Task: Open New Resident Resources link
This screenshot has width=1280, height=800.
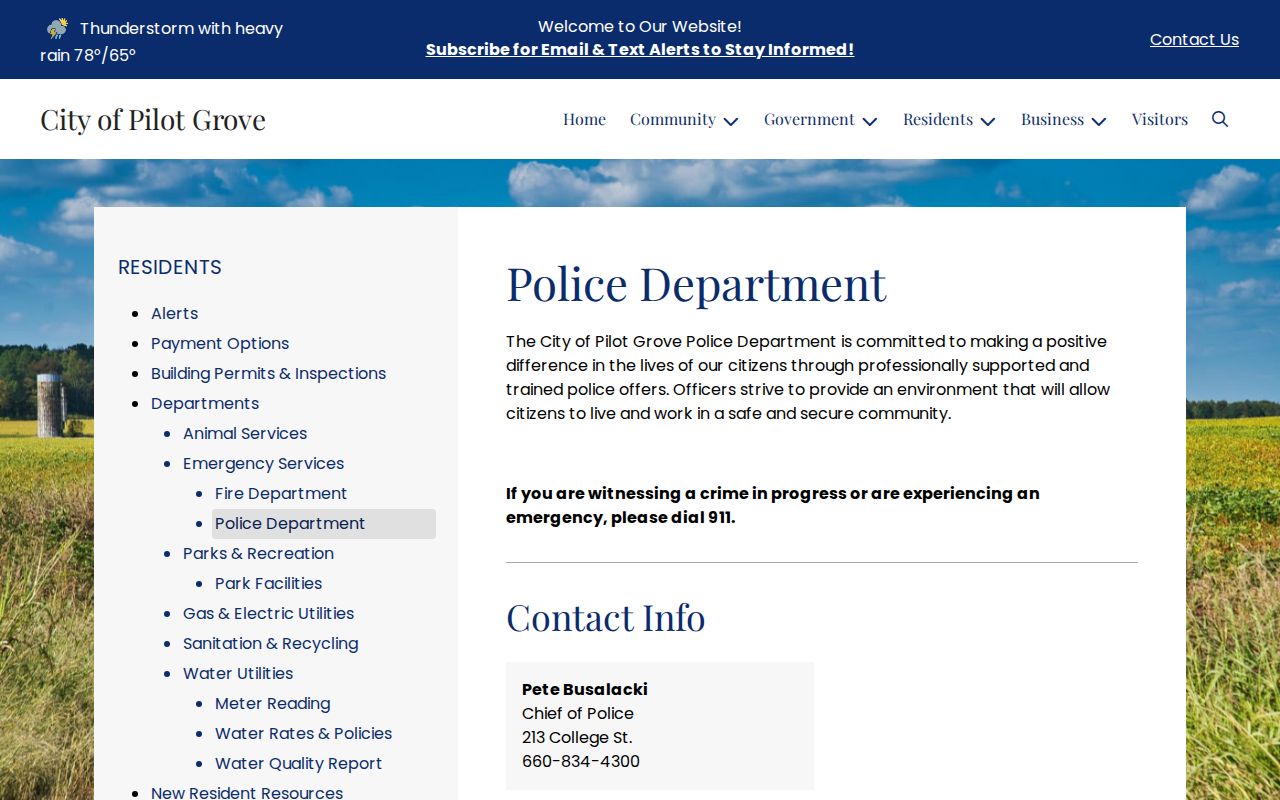Action: [247, 792]
